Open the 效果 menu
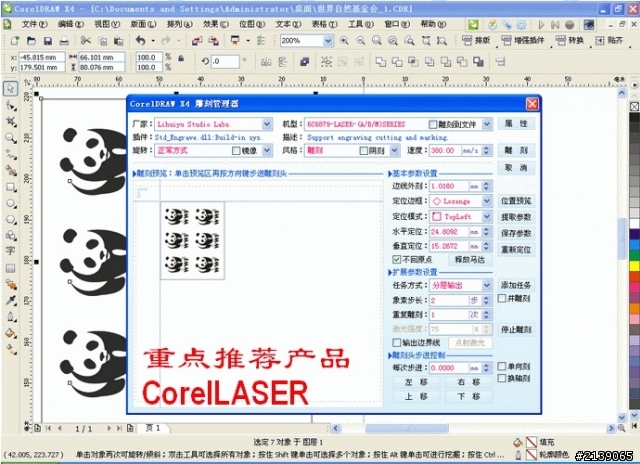 (216, 24)
